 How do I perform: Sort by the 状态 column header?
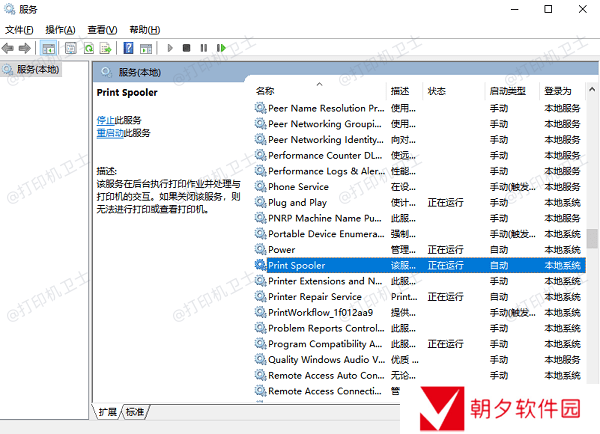point(437,91)
